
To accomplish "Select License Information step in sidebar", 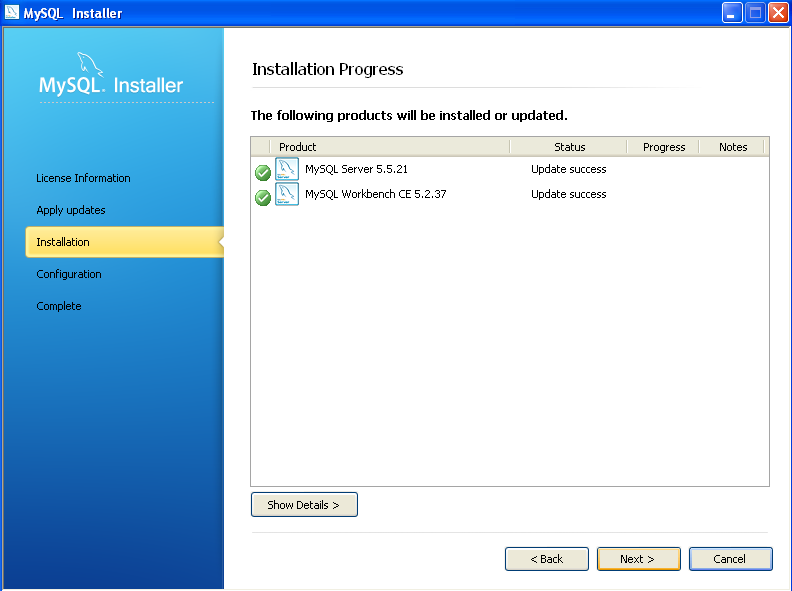I will [83, 178].
